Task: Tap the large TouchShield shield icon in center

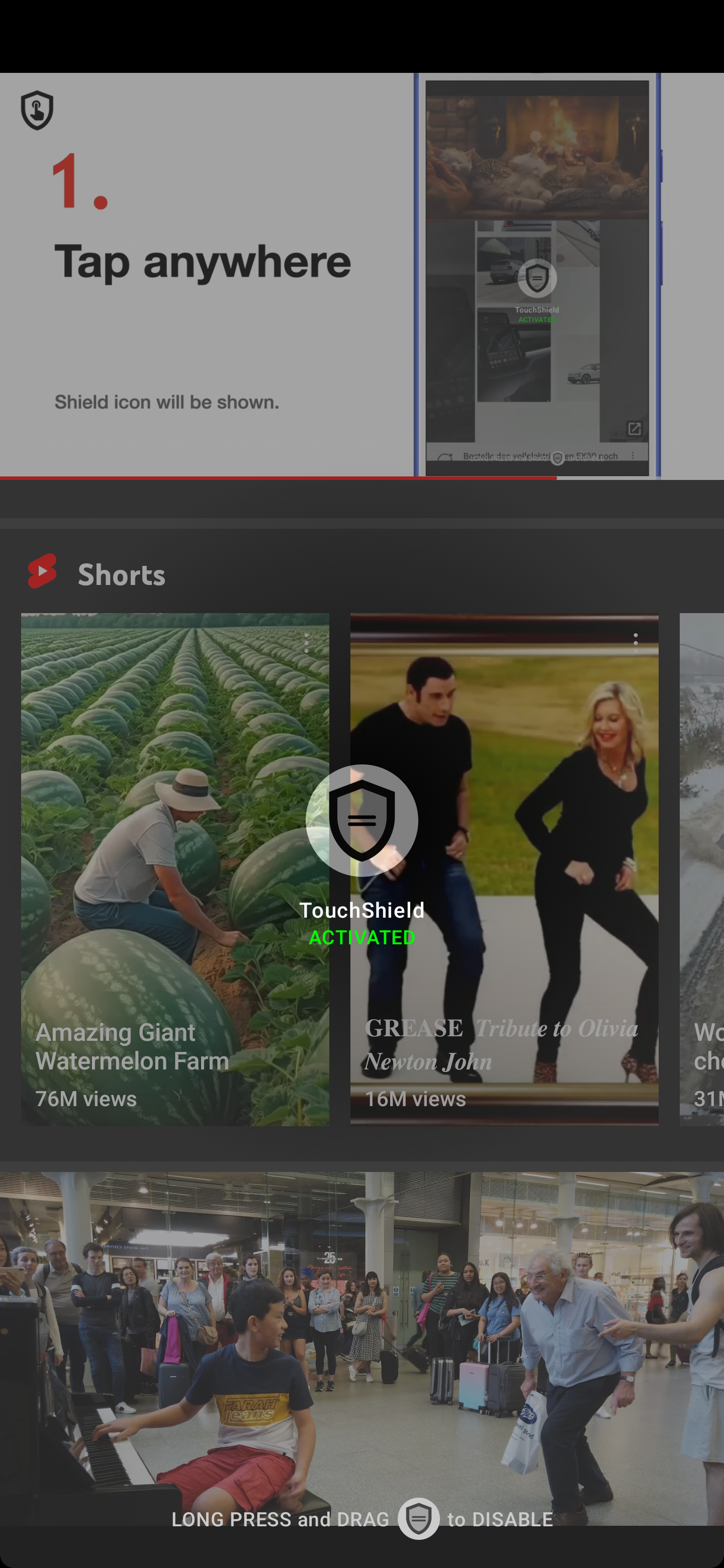Action: 361,820
